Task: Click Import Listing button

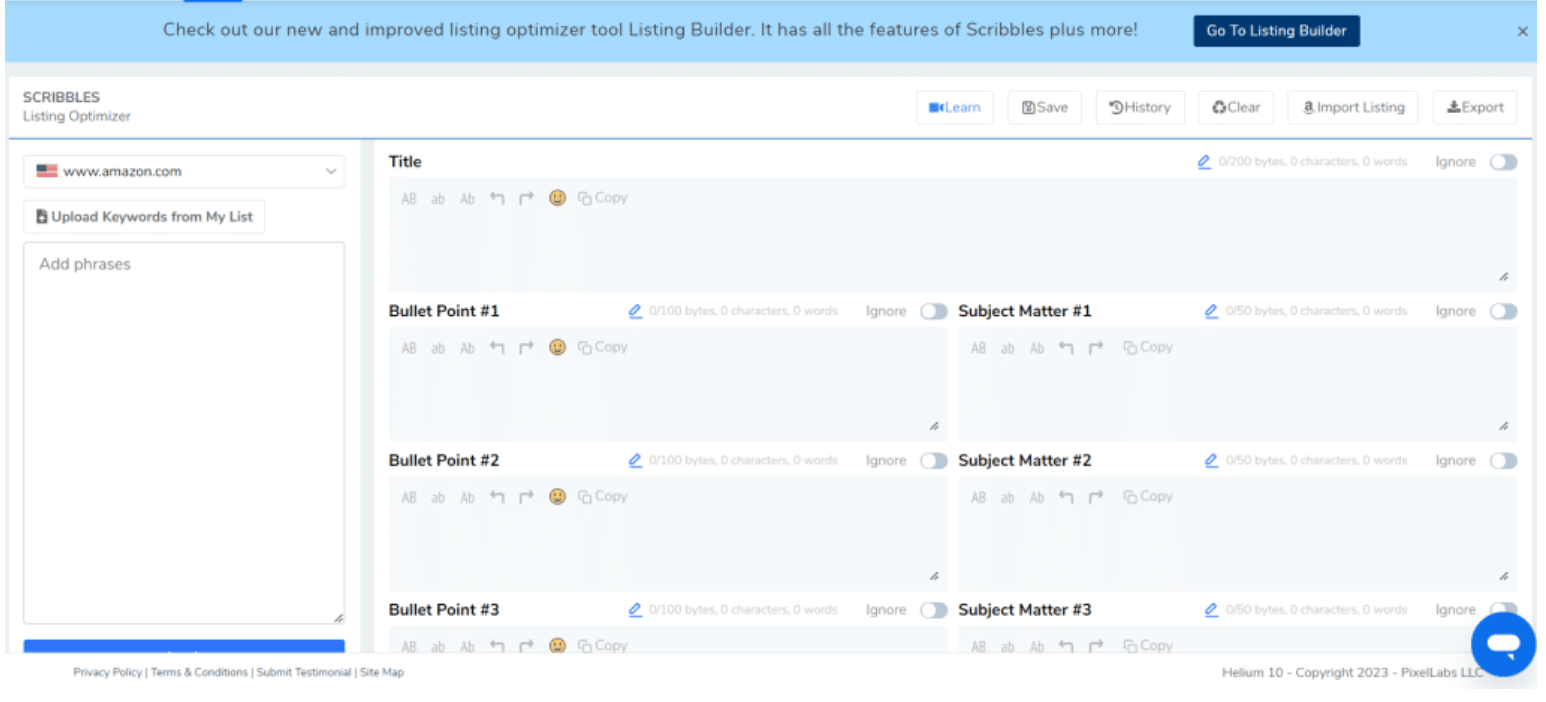Action: [1353, 108]
